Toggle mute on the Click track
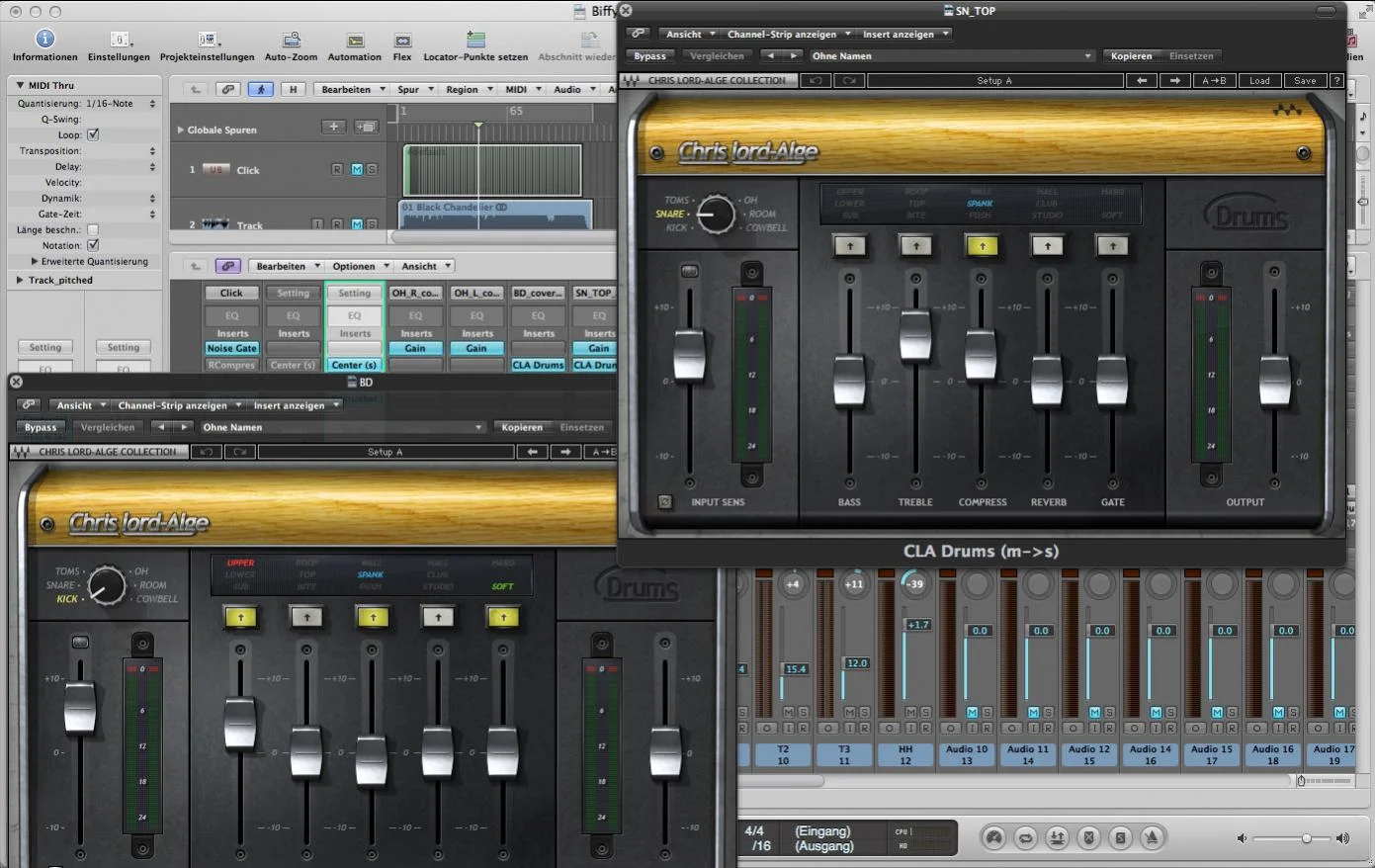 (x=357, y=170)
